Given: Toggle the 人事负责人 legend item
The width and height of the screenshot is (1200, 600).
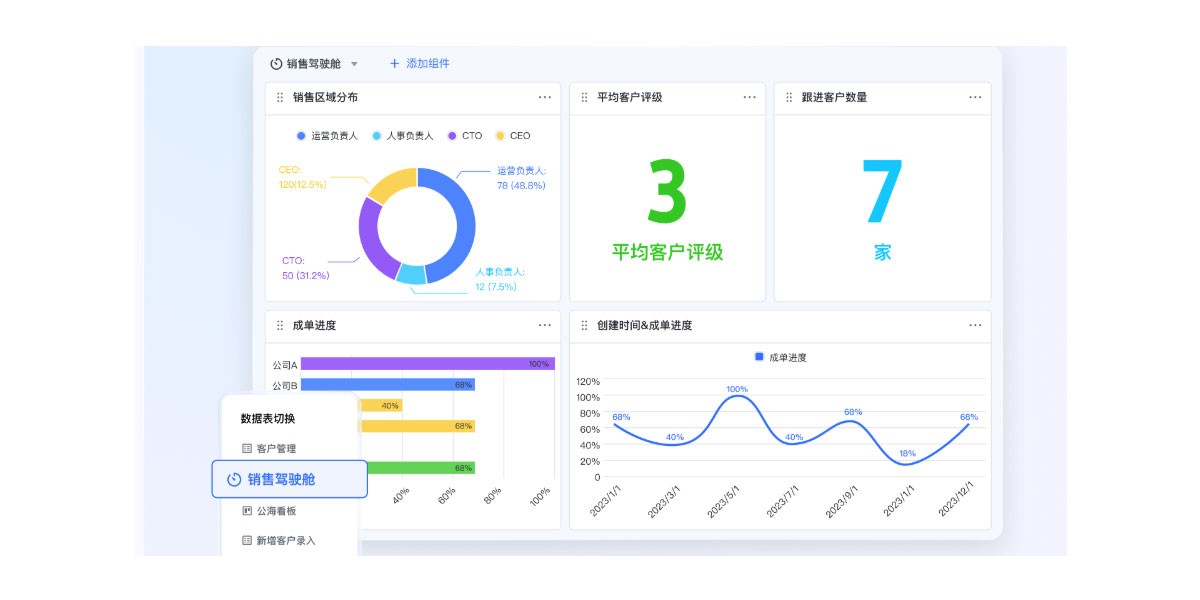Looking at the screenshot, I should (403, 135).
